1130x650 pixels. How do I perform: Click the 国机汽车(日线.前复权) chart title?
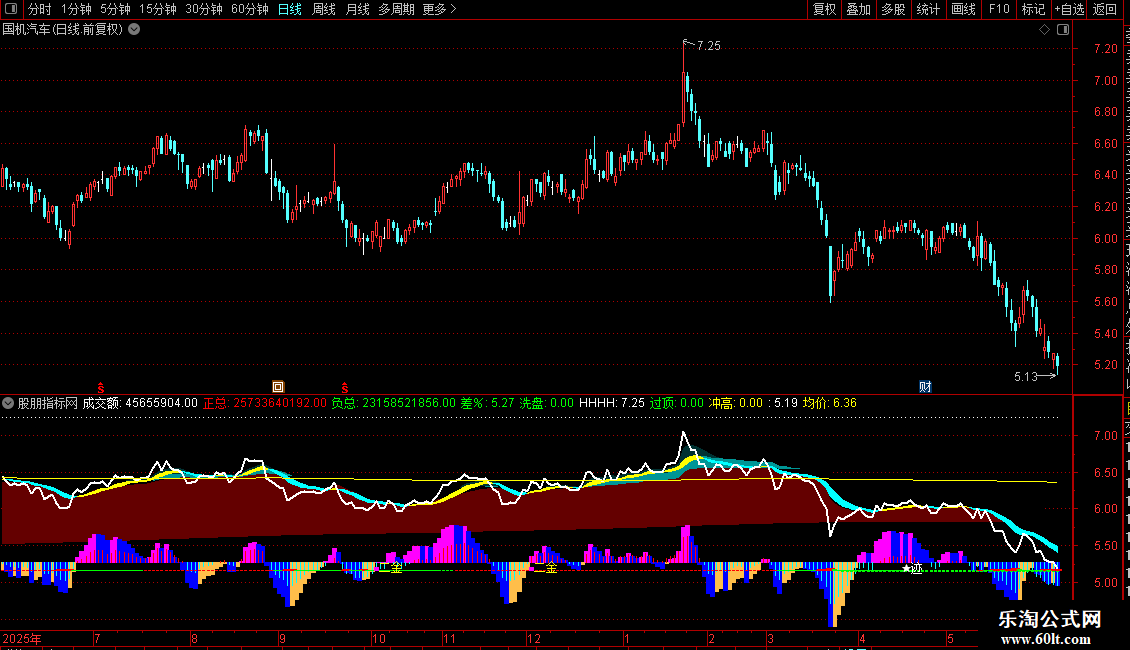coord(63,30)
